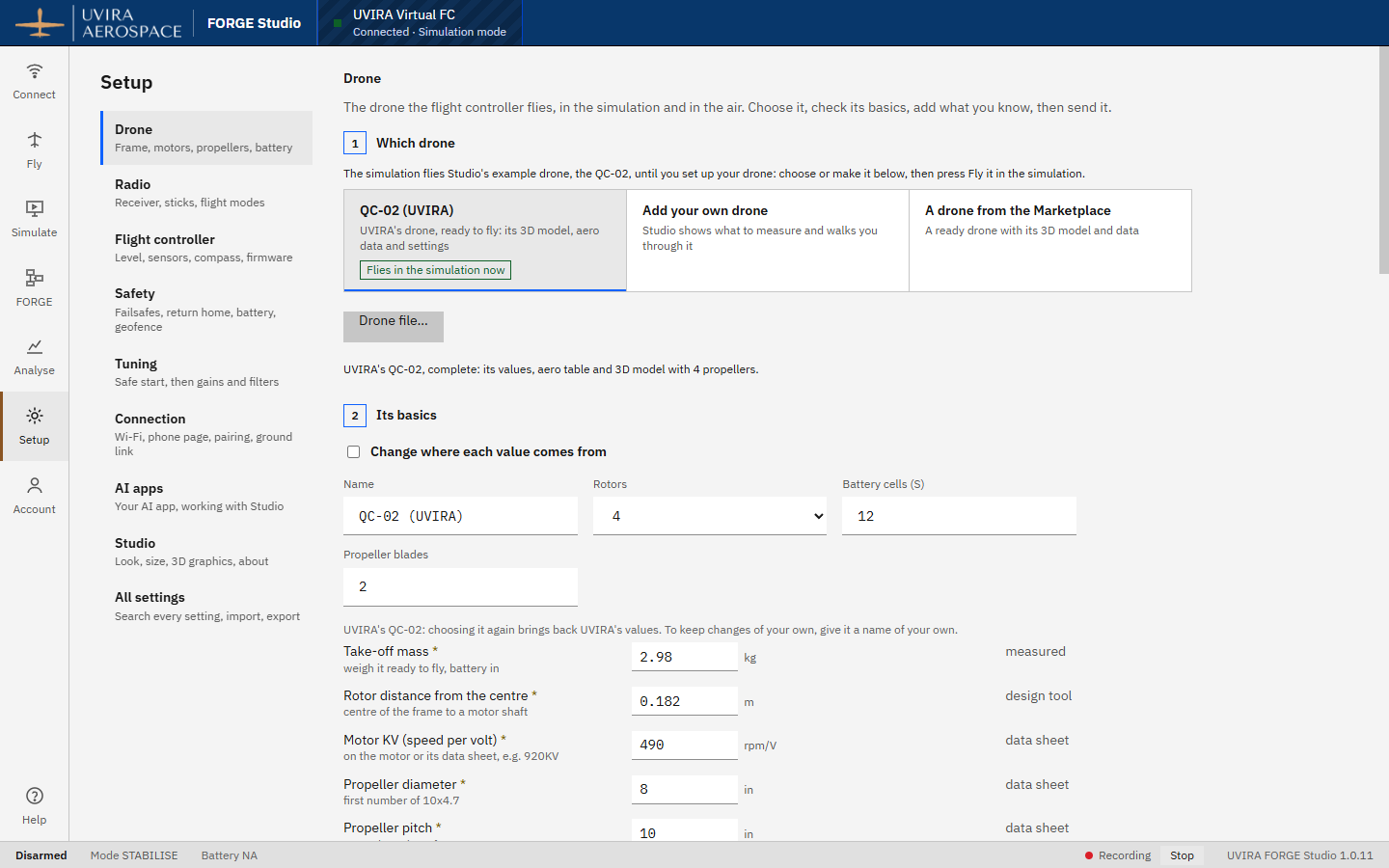The image size is (1389, 868).
Task: Click the Propeller blades field
Action: [460, 586]
